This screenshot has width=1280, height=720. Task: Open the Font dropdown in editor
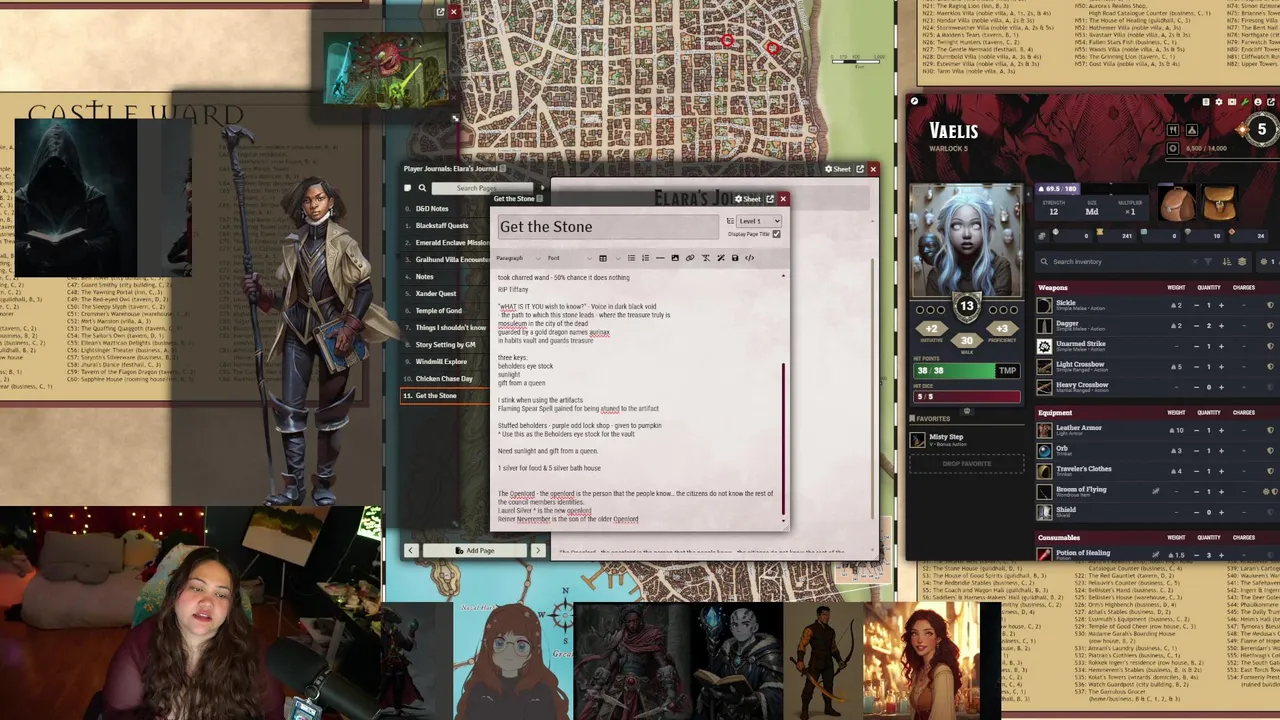(x=569, y=258)
